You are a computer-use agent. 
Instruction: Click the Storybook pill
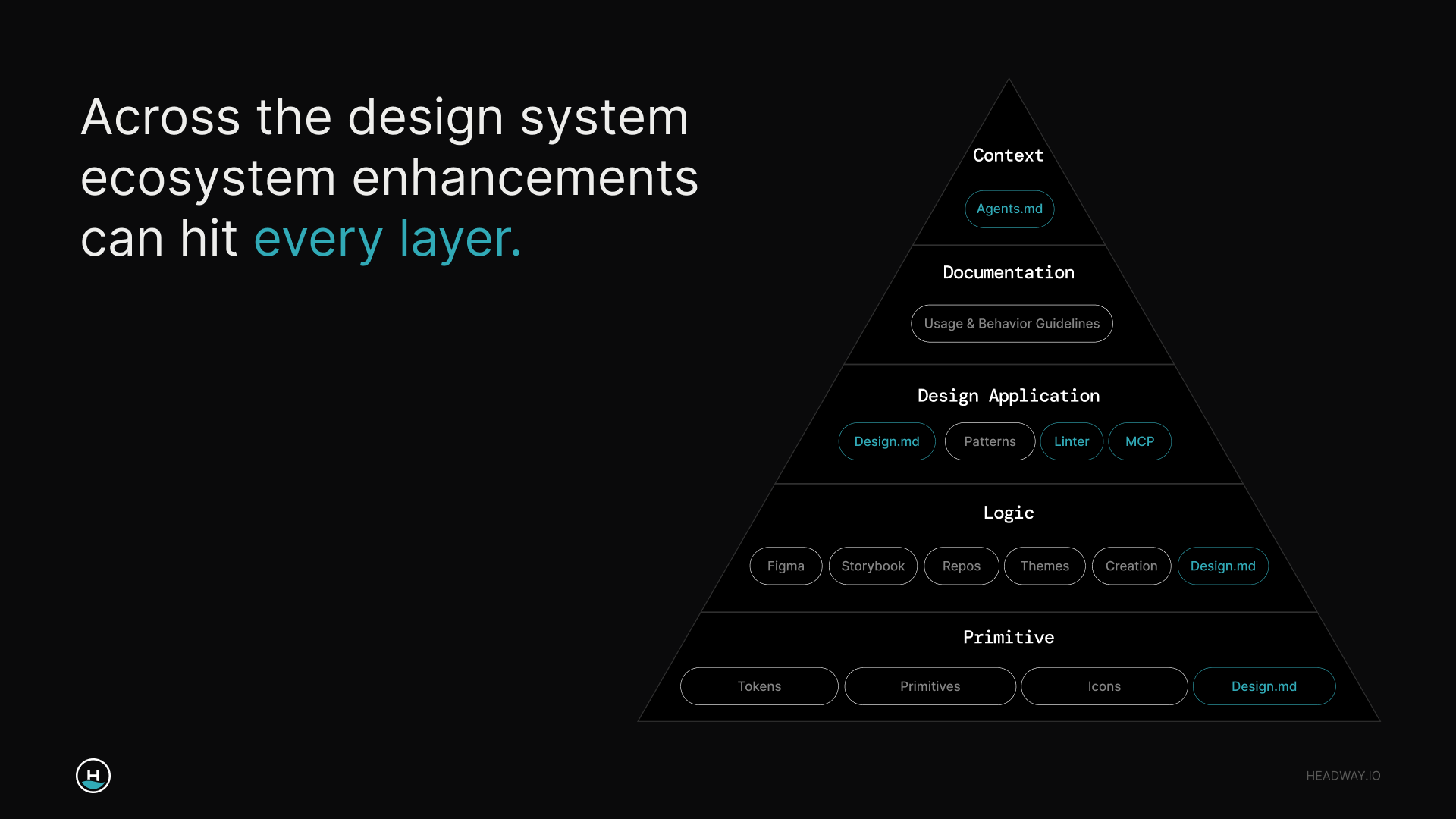tap(873, 566)
